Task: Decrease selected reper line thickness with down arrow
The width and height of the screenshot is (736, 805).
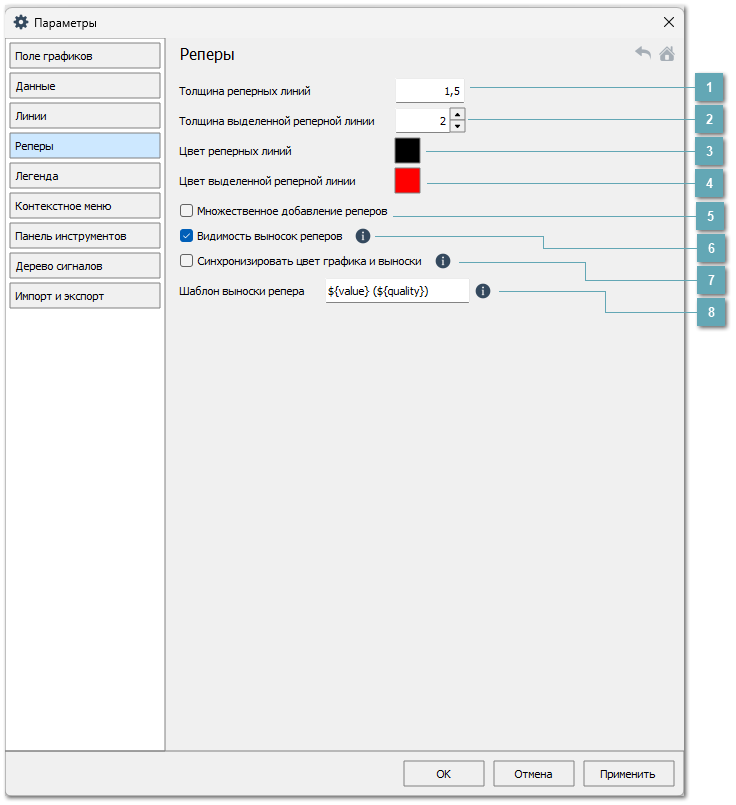Action: [457, 127]
